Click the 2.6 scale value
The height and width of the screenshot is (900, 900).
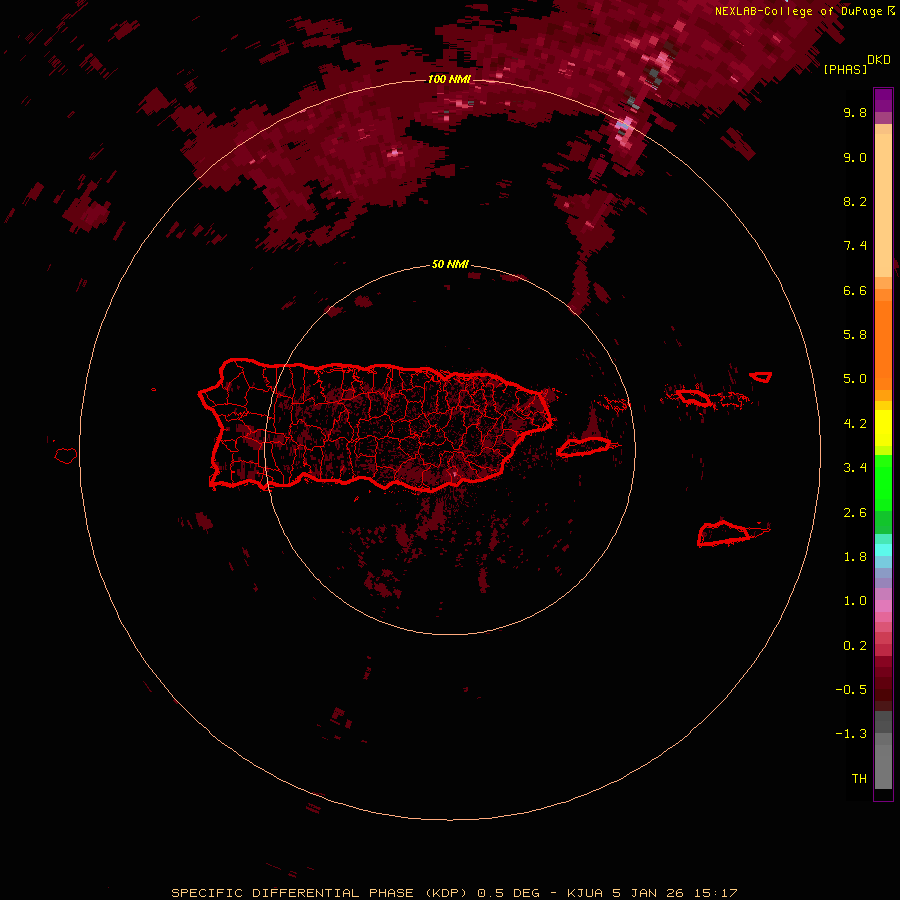click(x=855, y=513)
